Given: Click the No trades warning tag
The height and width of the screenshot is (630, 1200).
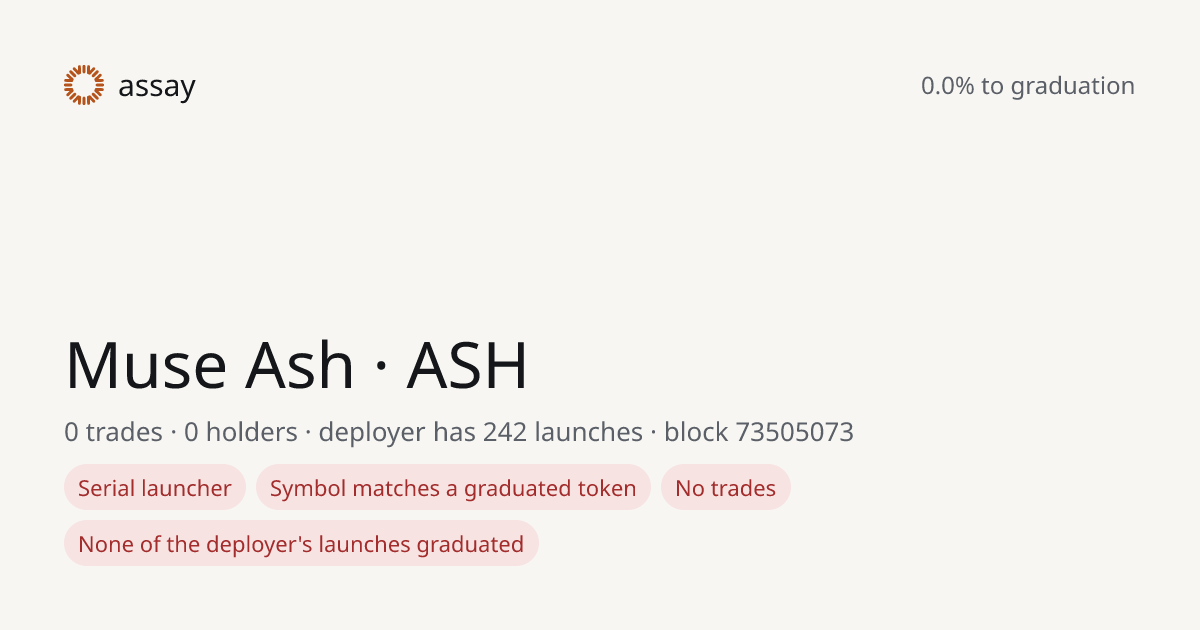Looking at the screenshot, I should pos(726,488).
